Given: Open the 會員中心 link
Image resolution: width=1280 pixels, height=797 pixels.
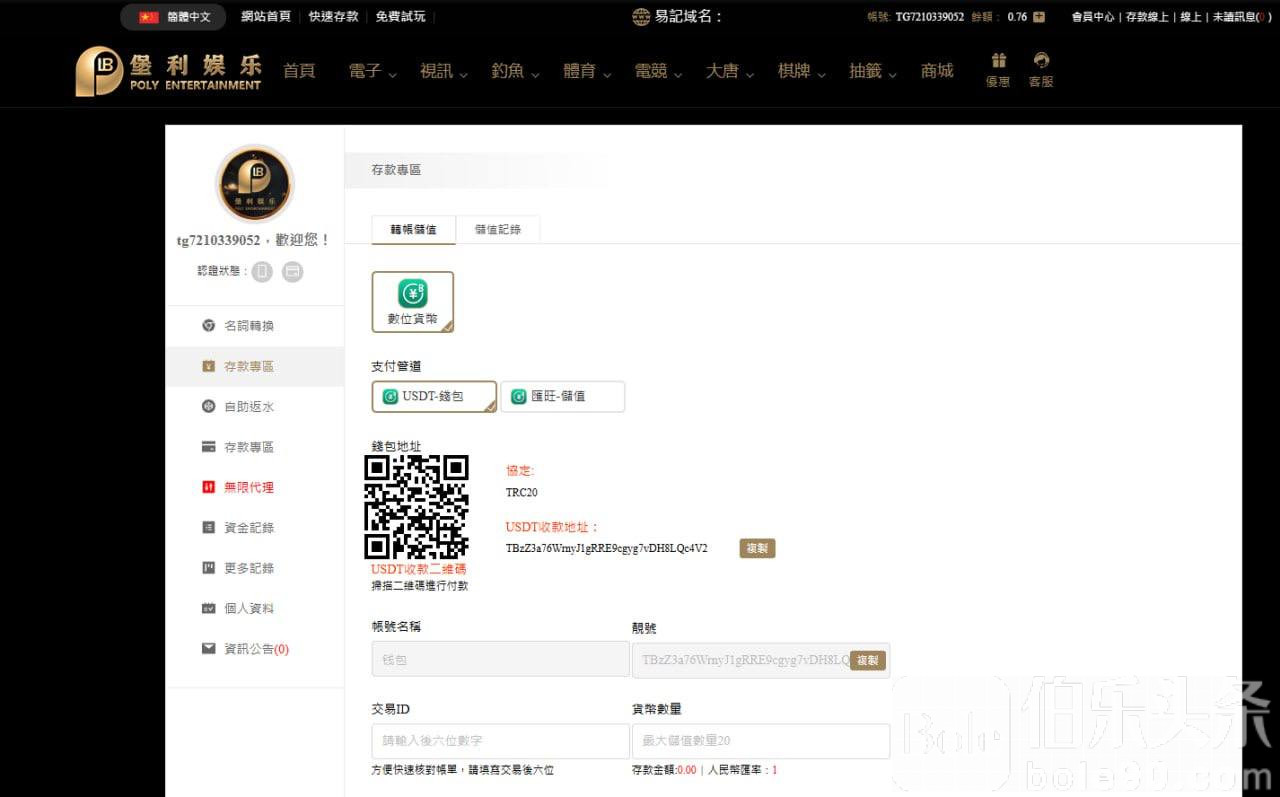Looking at the screenshot, I should [1092, 17].
